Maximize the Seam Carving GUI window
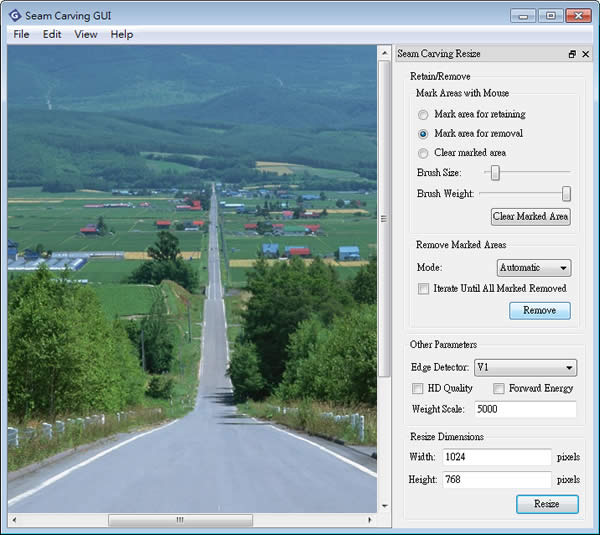The image size is (600, 535). [550, 16]
